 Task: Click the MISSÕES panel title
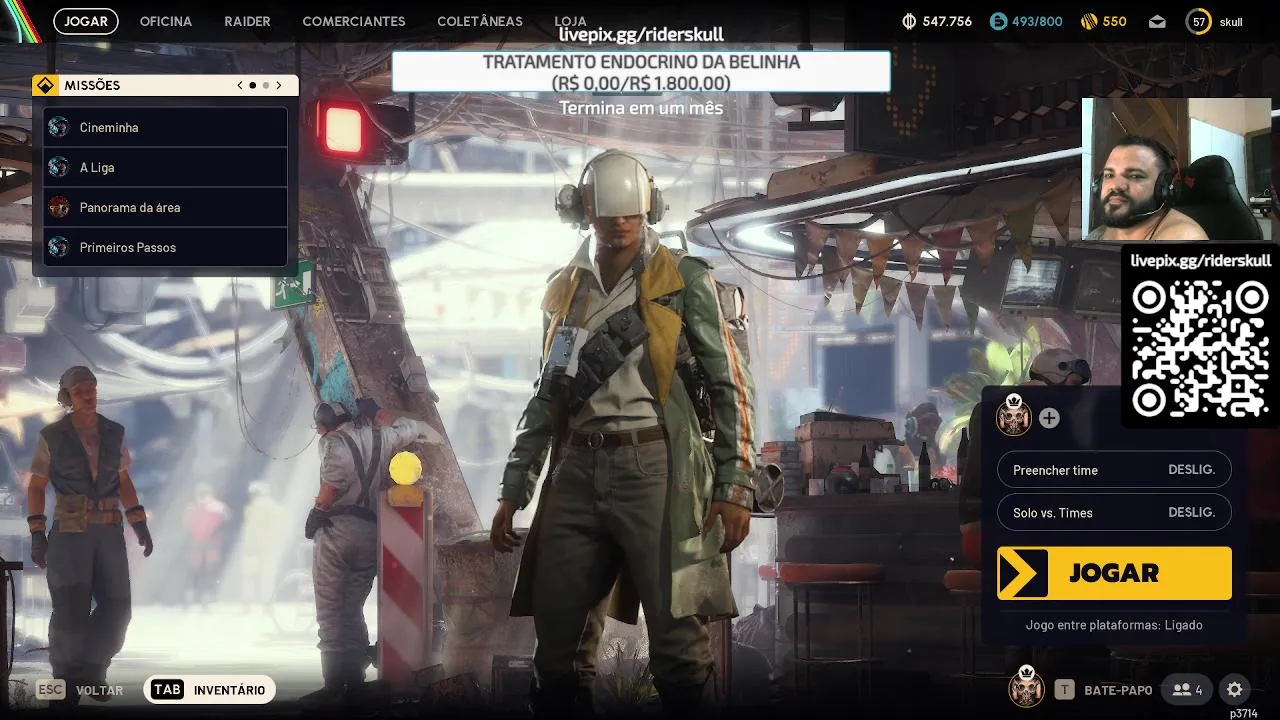tap(92, 85)
